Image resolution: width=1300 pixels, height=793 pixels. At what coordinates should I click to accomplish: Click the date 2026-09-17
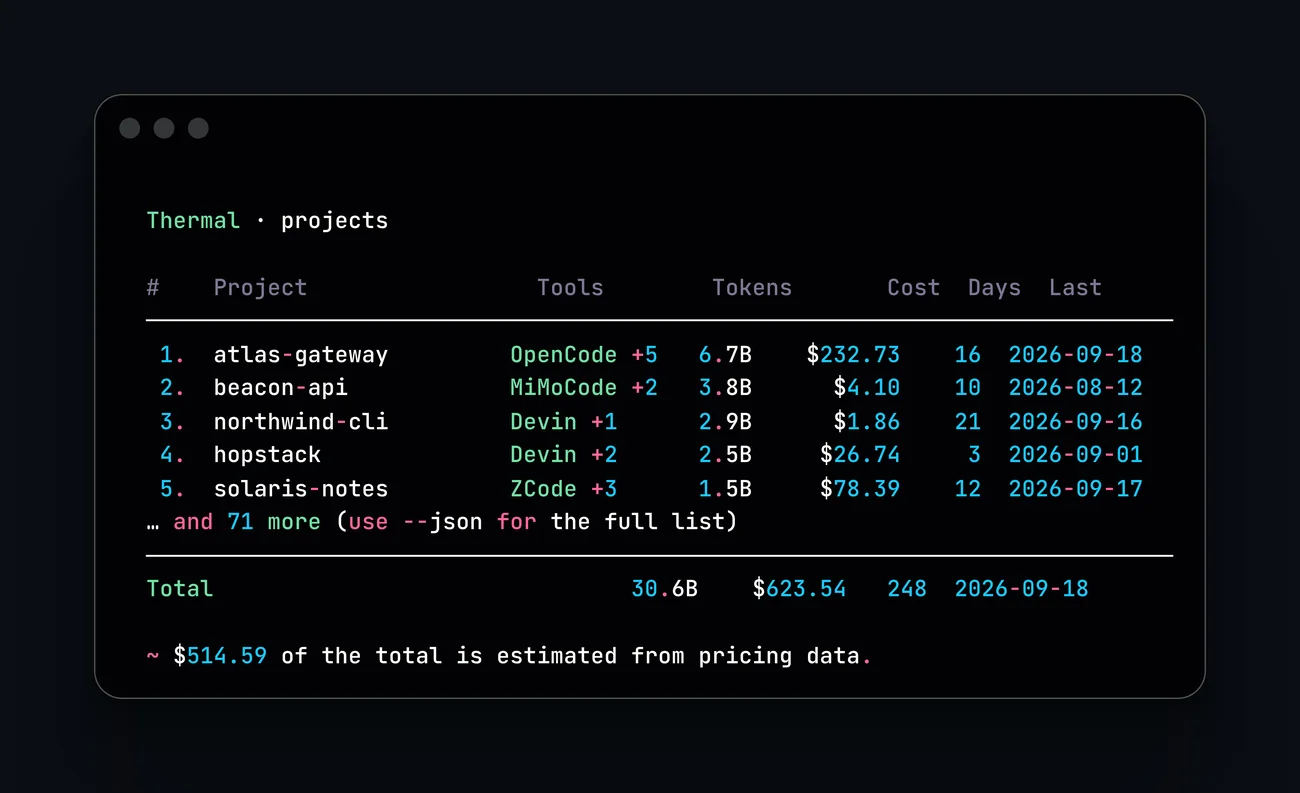coord(1075,489)
